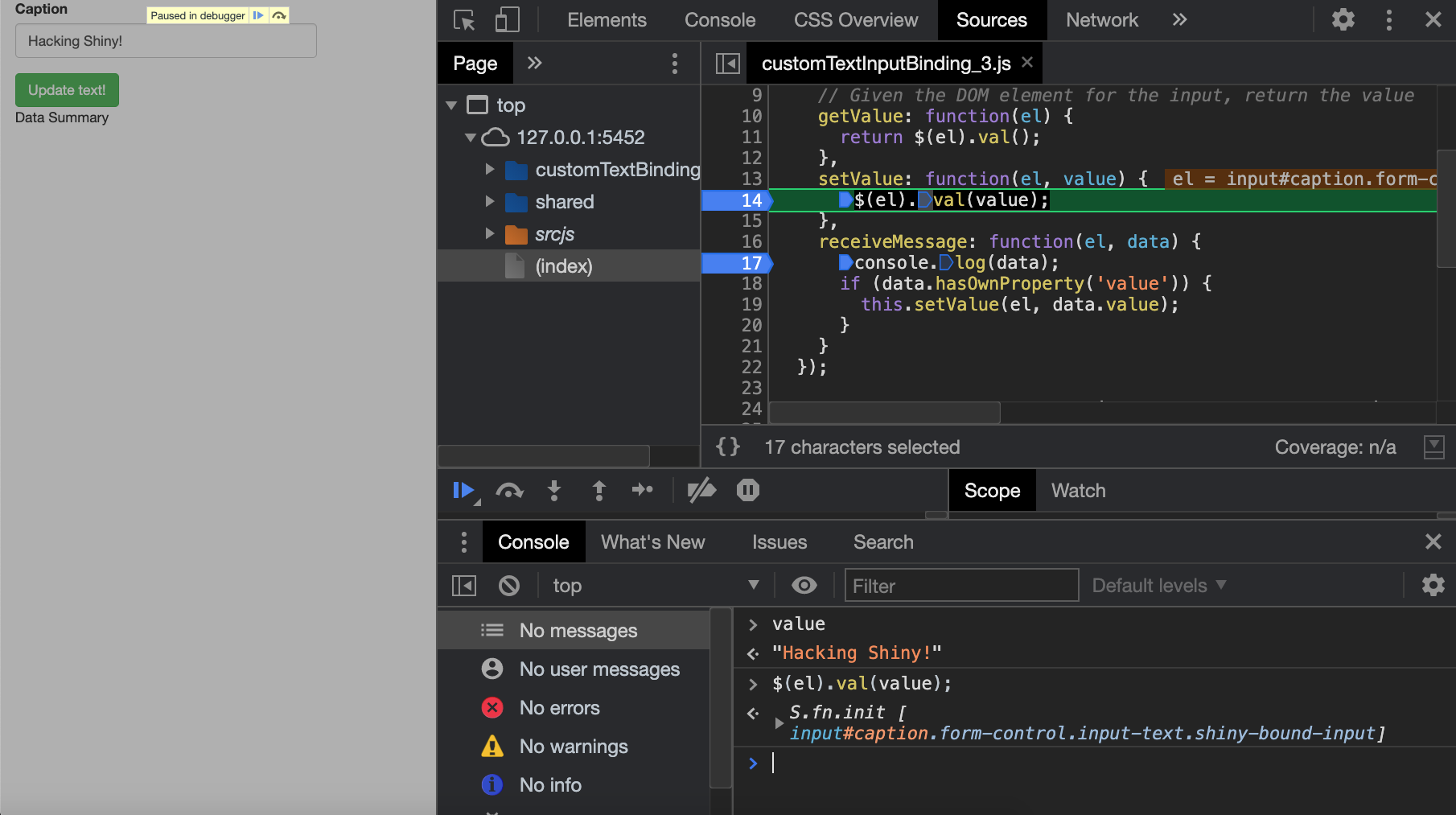Show more DevTools tabs chevron
This screenshot has width=1456, height=815.
tap(1179, 20)
